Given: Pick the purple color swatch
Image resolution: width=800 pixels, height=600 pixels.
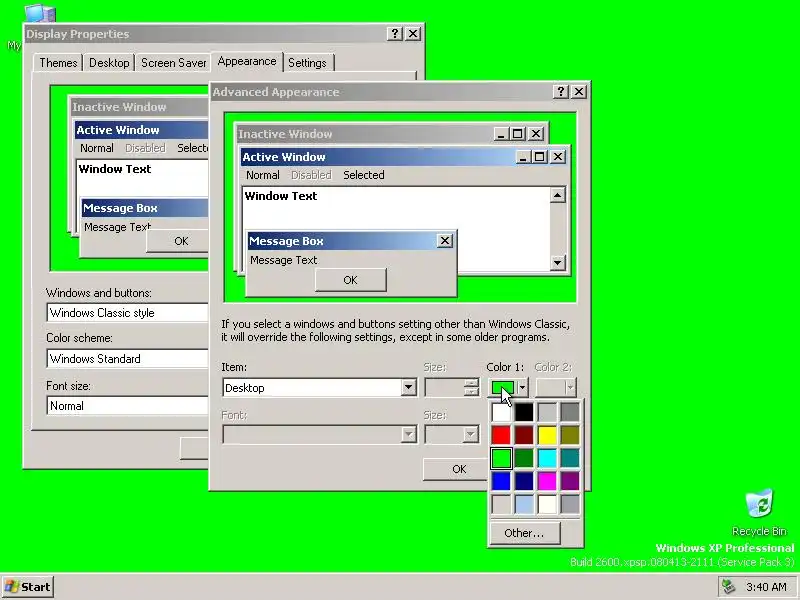Looking at the screenshot, I should tap(570, 481).
